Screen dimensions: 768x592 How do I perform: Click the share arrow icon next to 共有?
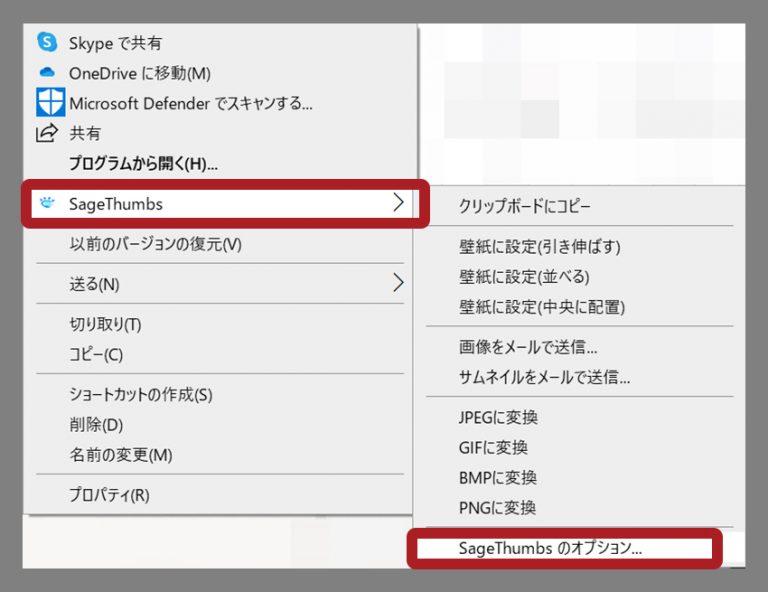tap(47, 133)
